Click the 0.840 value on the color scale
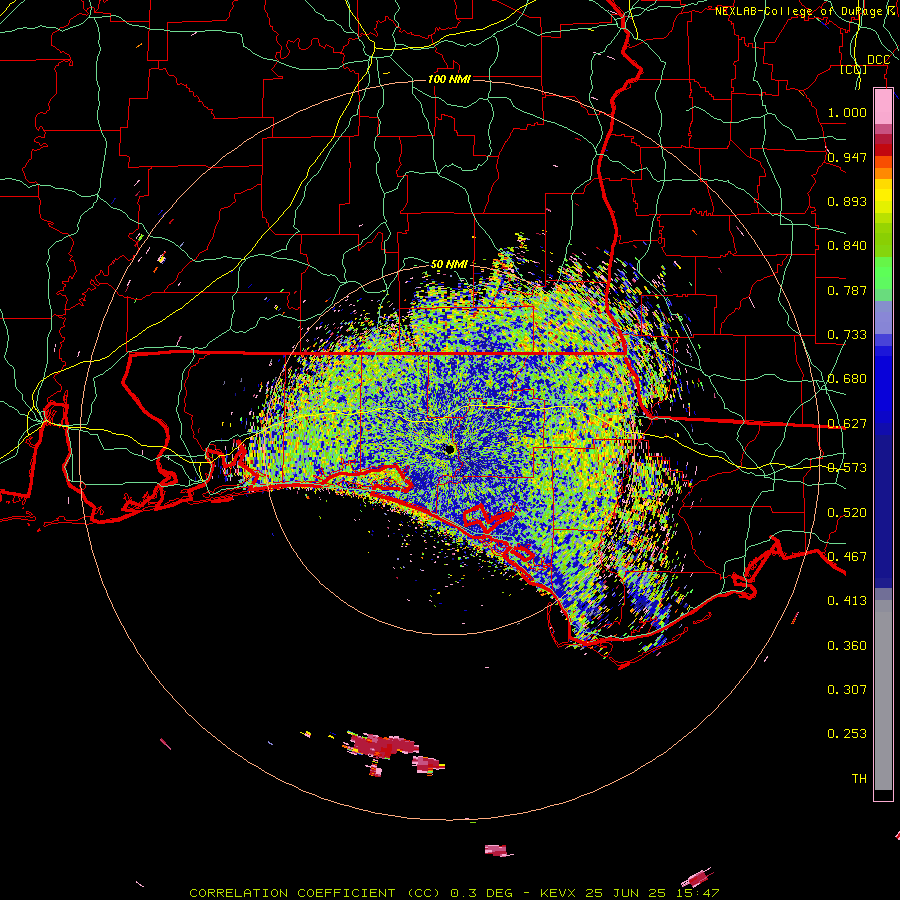 pos(847,246)
